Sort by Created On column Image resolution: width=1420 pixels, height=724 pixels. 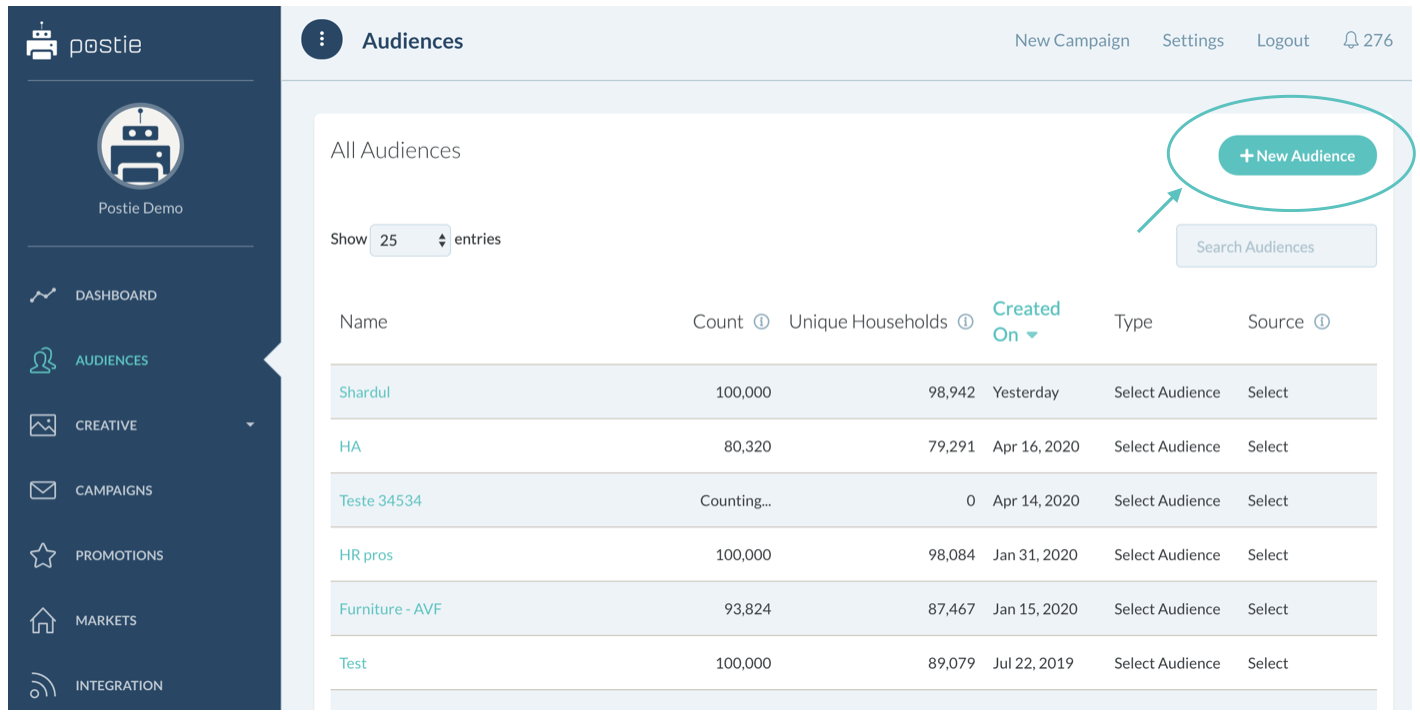coord(1025,321)
